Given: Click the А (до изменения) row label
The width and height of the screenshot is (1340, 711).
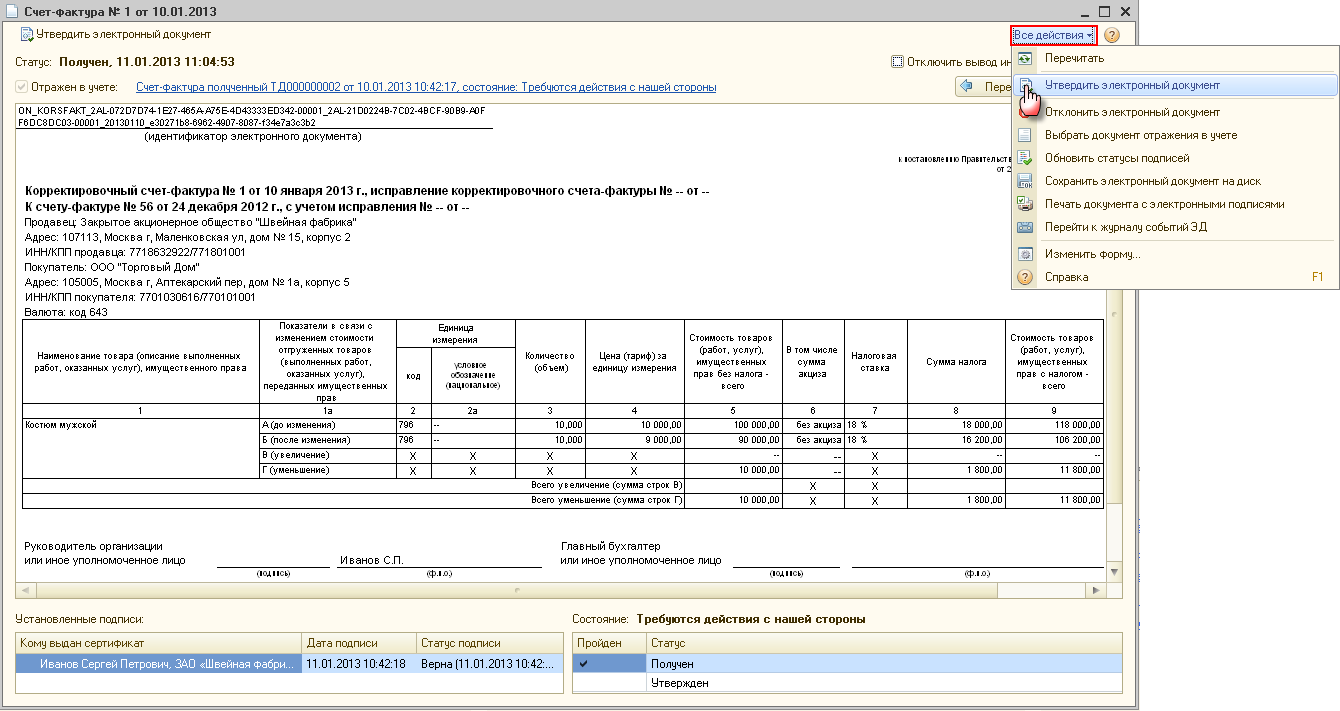Looking at the screenshot, I should (327, 425).
